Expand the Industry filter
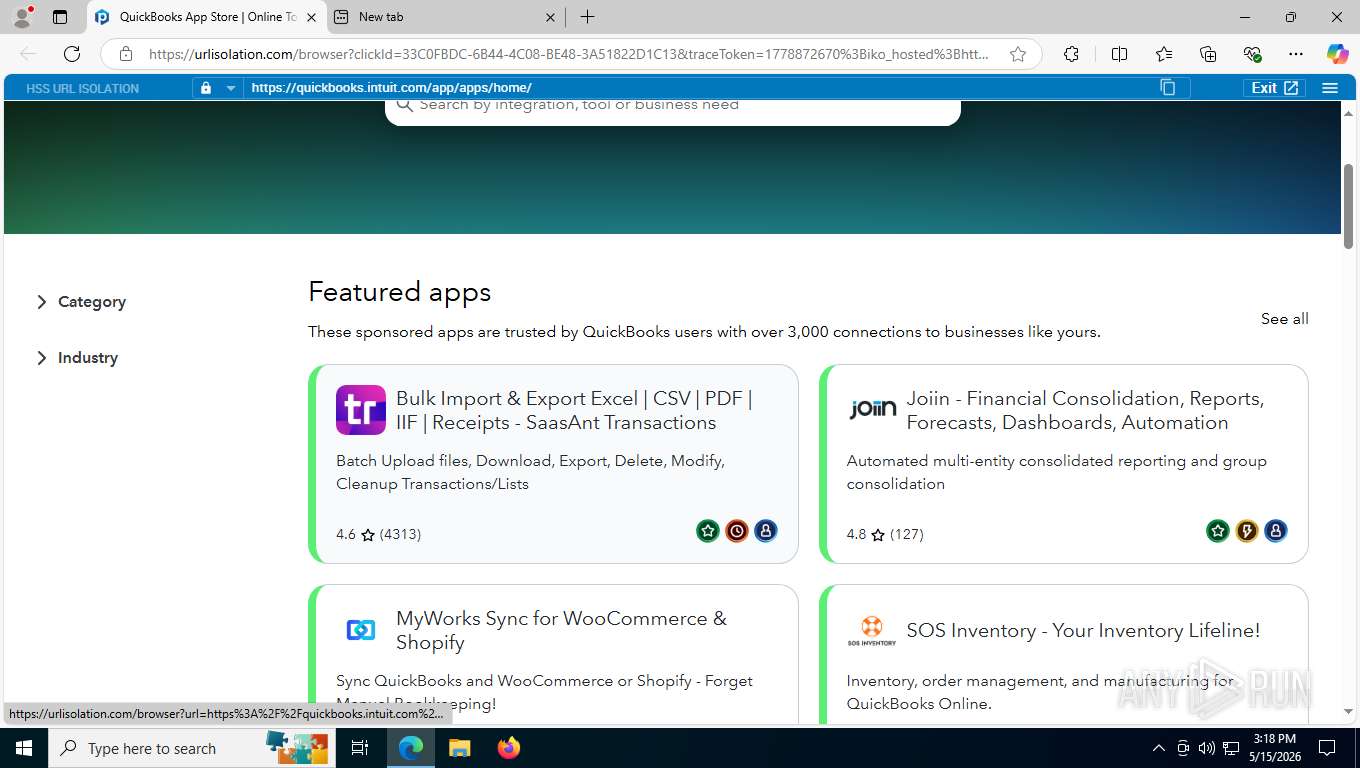The height and width of the screenshot is (768, 1360). point(77,358)
